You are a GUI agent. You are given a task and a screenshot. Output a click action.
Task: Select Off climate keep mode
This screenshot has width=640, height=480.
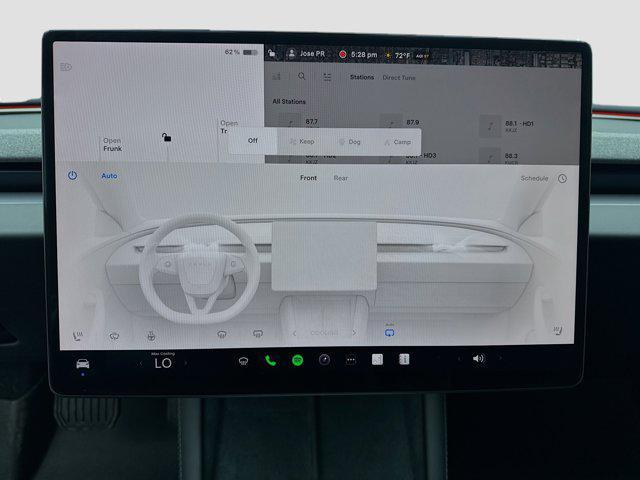tap(253, 140)
